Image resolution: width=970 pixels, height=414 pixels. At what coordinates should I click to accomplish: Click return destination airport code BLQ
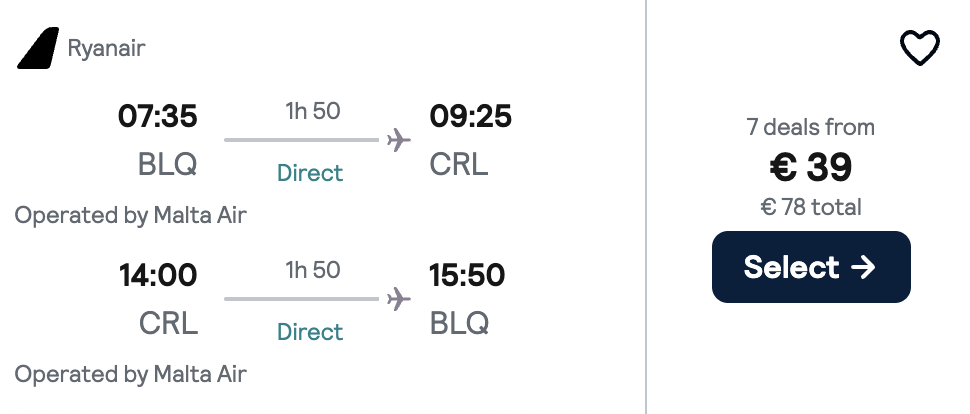point(459,322)
